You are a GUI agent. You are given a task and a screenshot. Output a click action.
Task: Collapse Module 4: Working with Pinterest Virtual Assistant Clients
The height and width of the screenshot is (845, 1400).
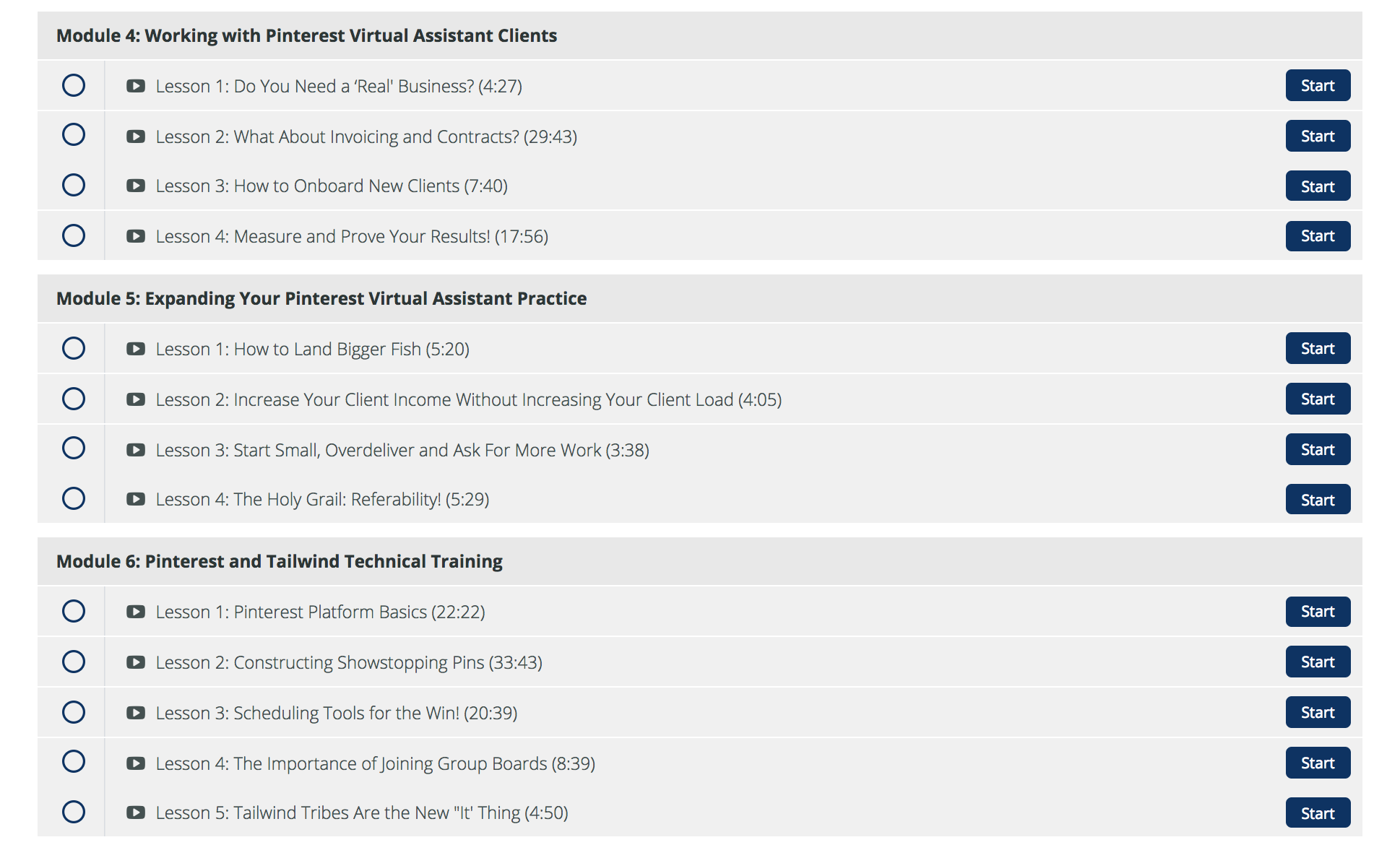[699, 35]
